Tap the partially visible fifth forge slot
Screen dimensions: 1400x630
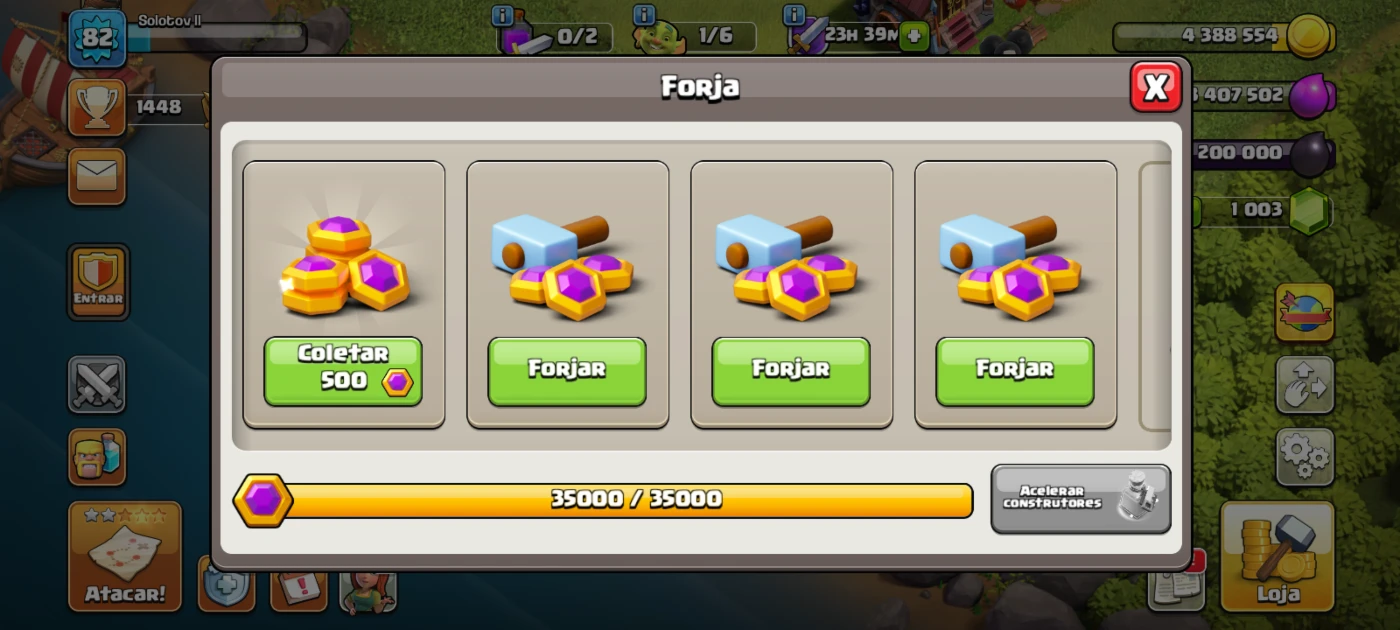[1155, 294]
